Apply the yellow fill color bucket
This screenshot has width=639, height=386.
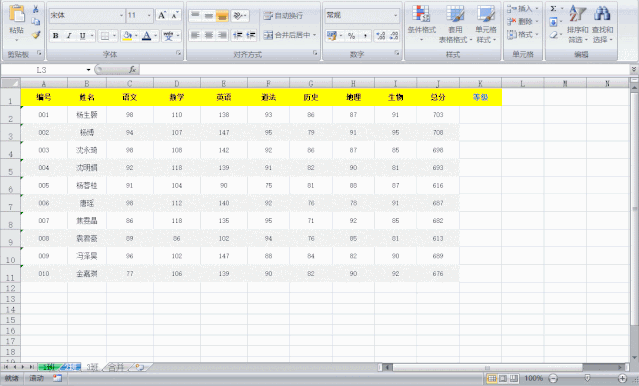127,36
